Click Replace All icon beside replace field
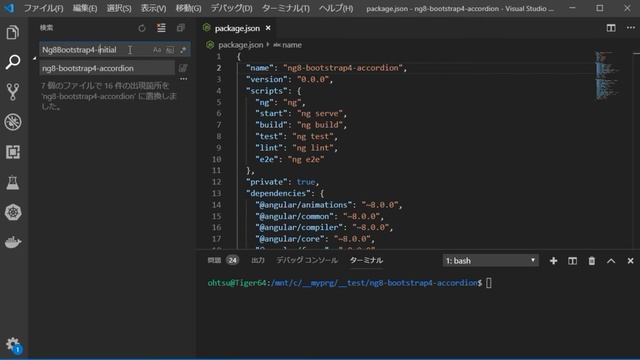640x360 pixels. pyautogui.click(x=183, y=68)
